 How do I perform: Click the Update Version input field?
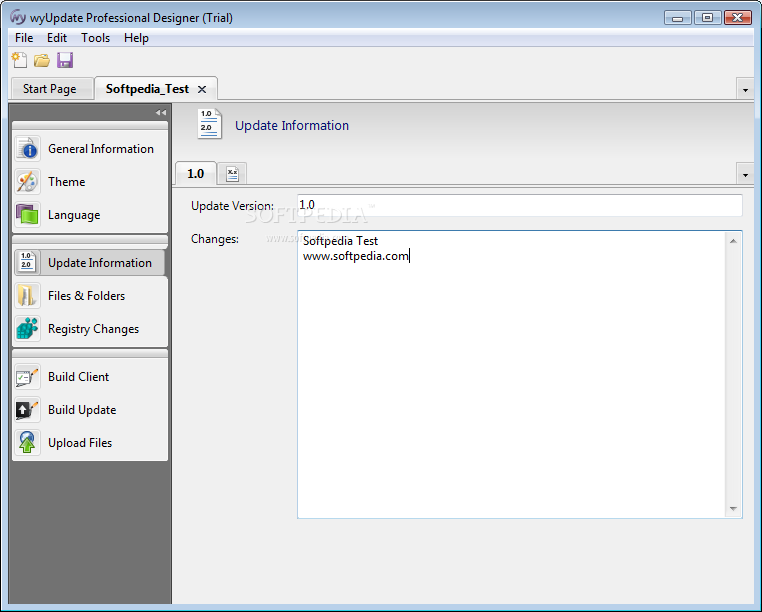(520, 205)
